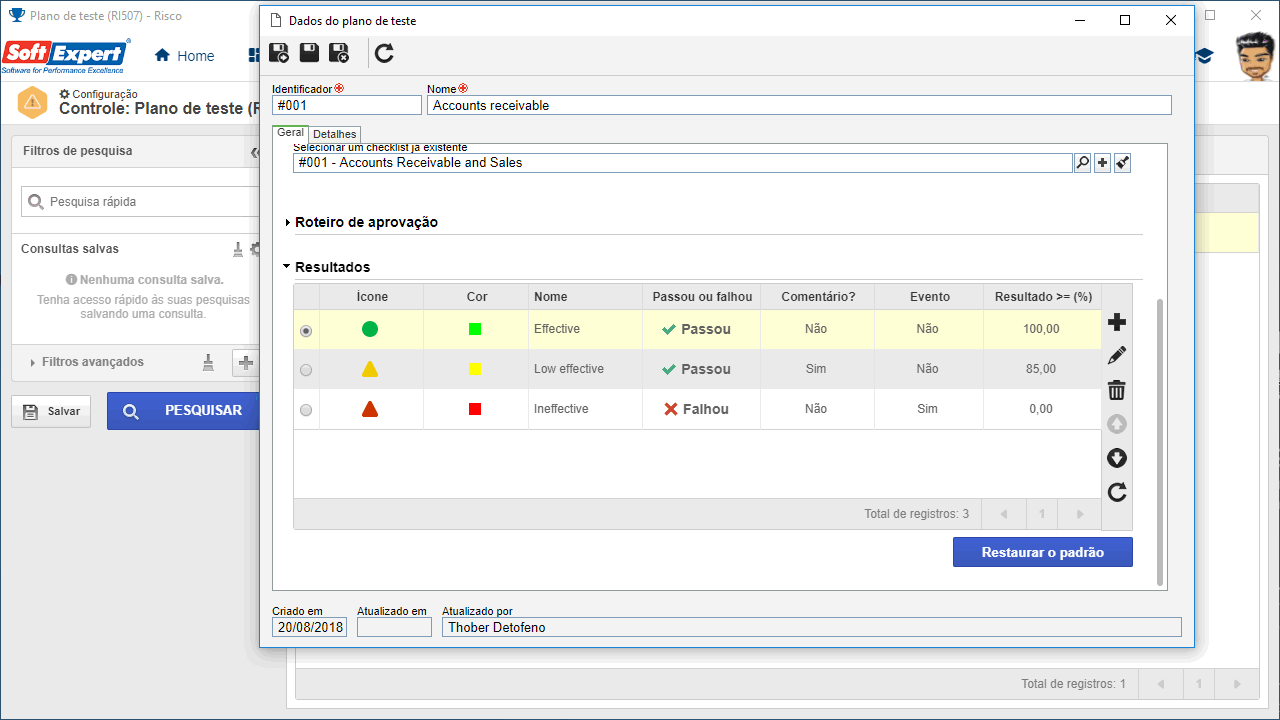Click the Sim event cell of Ineffective
This screenshot has width=1280, height=720.
[927, 409]
